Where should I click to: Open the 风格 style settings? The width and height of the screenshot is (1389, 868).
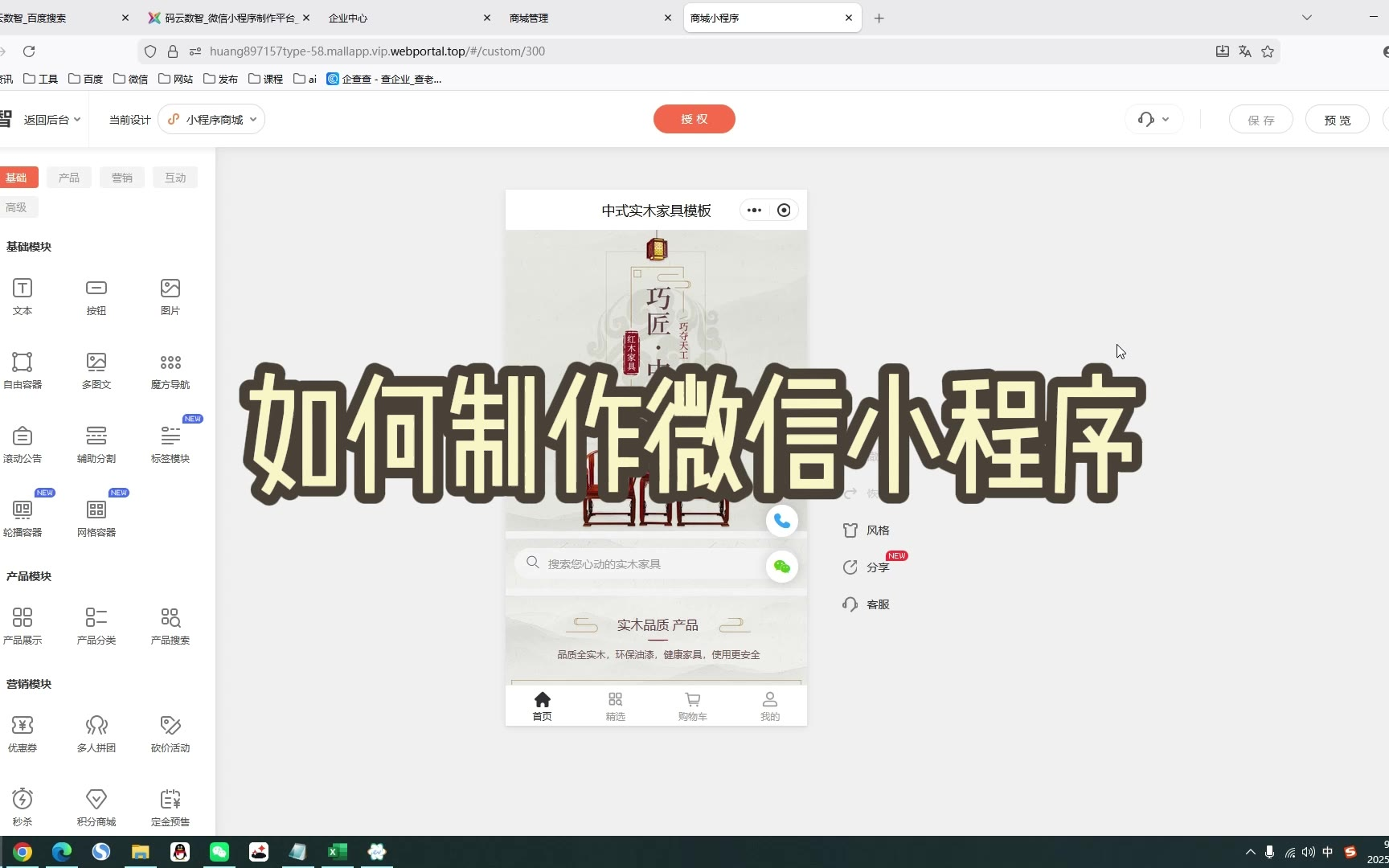[x=867, y=530]
